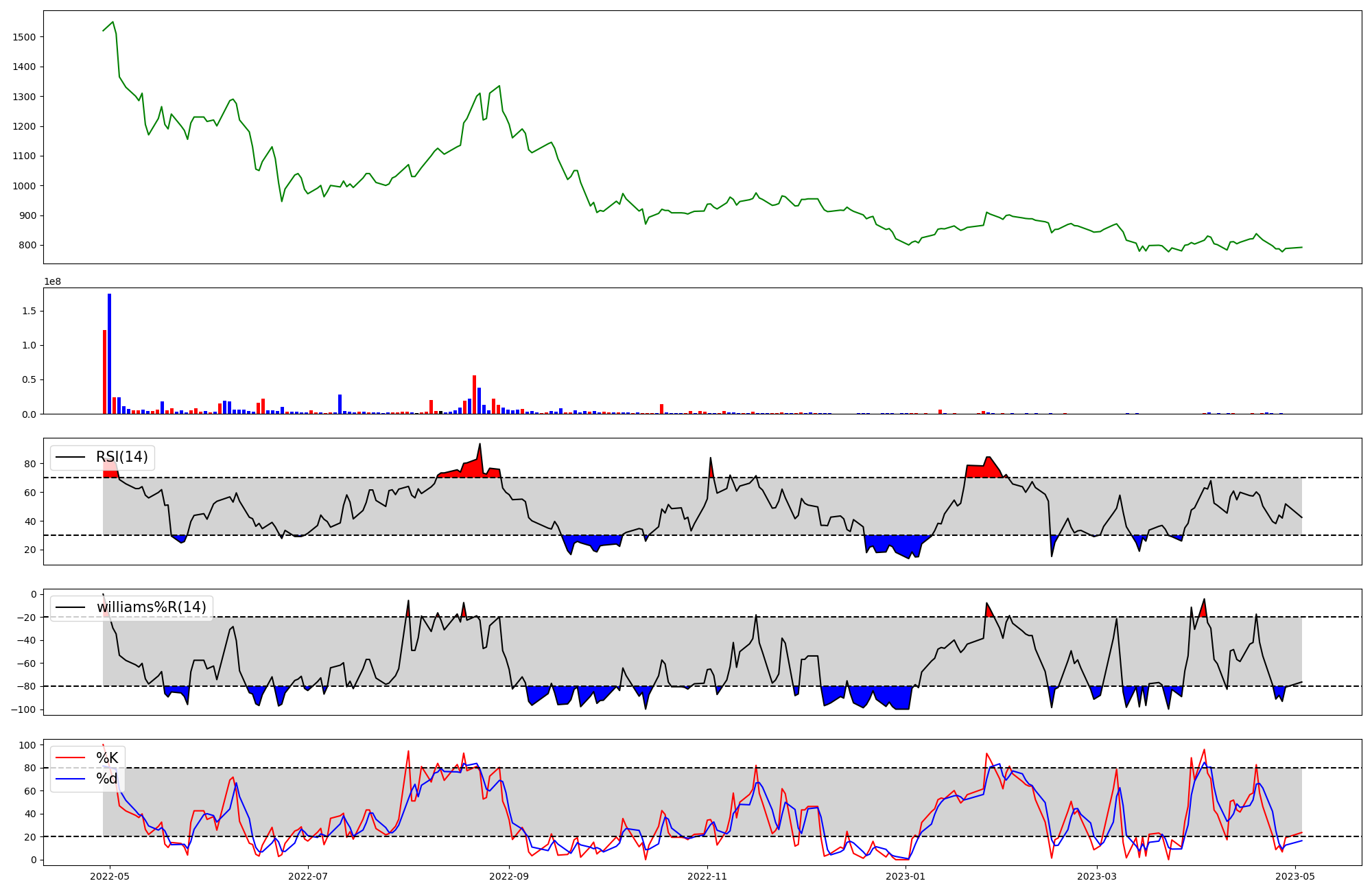
Task: Click the 1500 price axis tick label
Action: coord(25,37)
